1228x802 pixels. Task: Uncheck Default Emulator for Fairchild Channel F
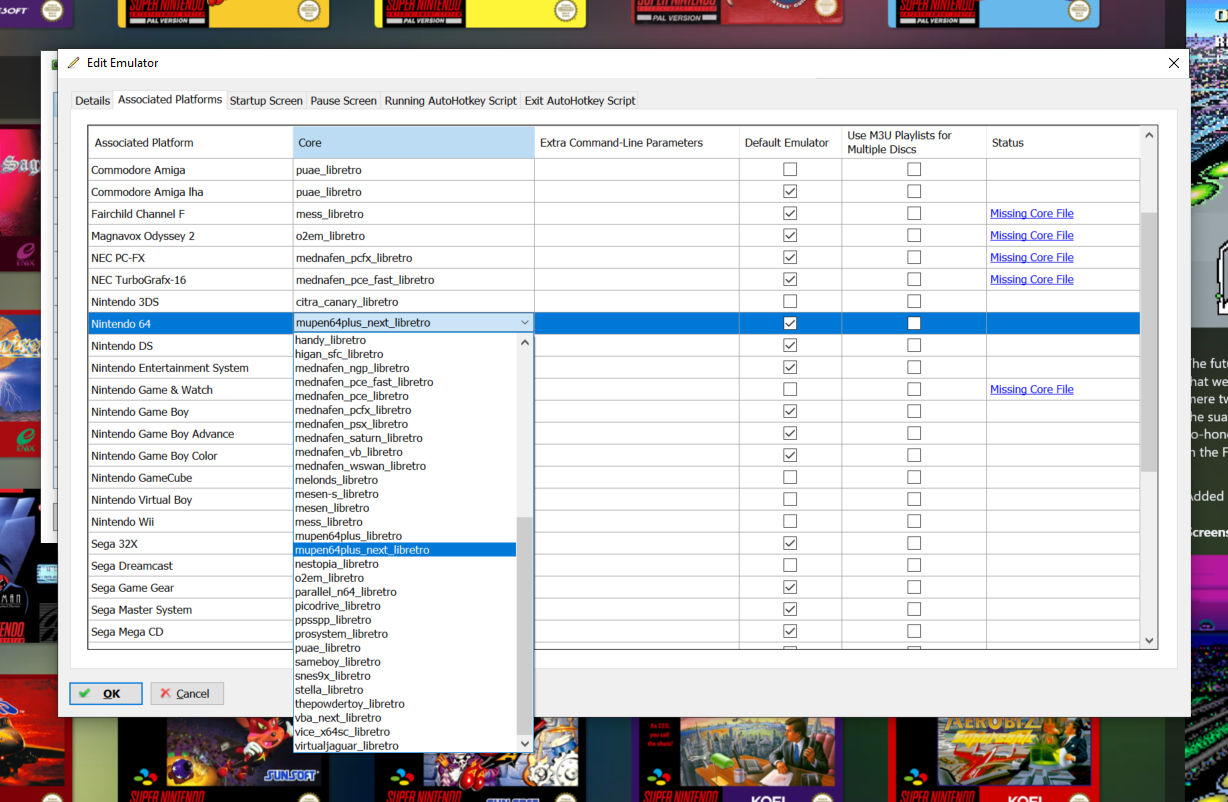coord(790,214)
